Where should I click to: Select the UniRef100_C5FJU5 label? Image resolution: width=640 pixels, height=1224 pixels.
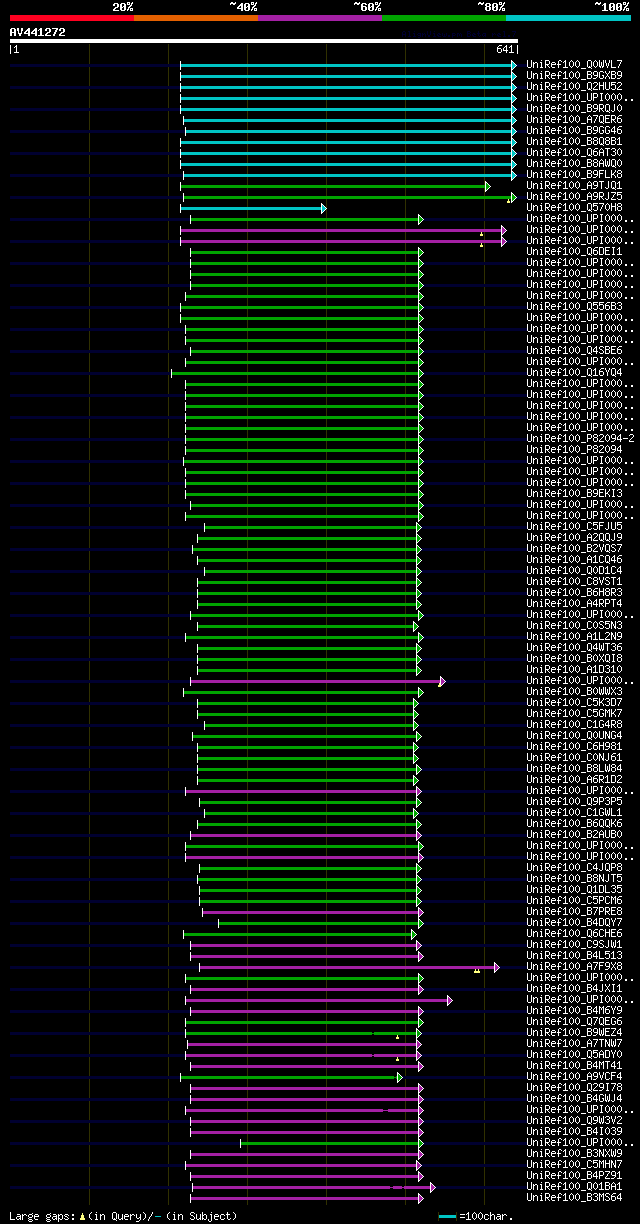point(574,526)
